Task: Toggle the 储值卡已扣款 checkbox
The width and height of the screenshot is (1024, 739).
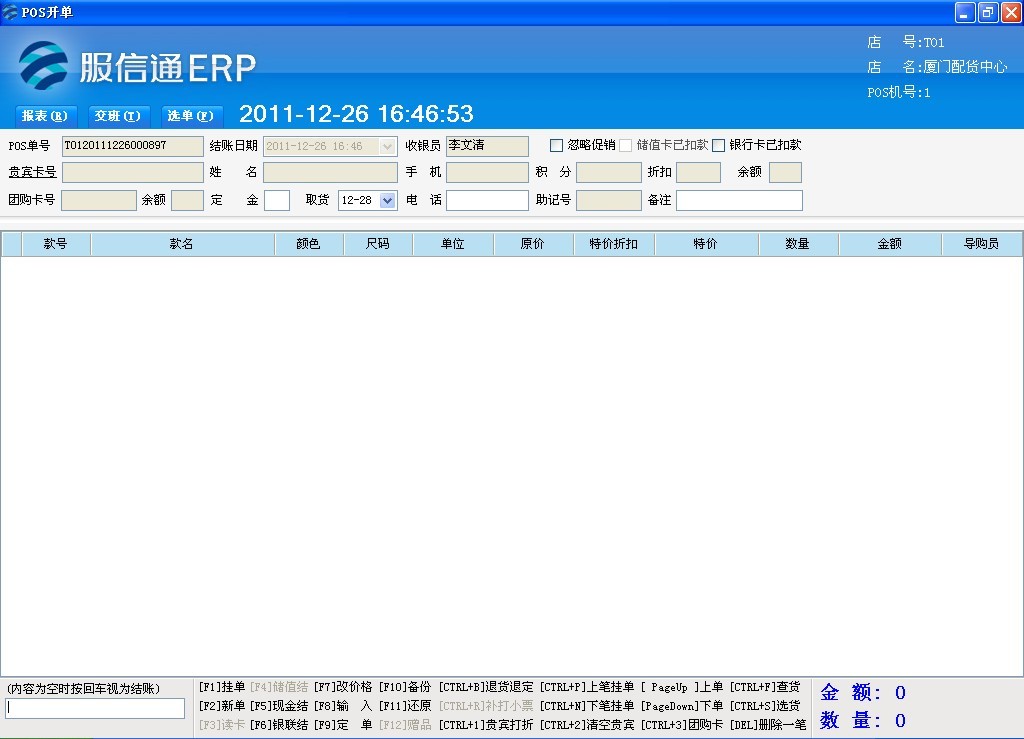Action: (x=625, y=145)
